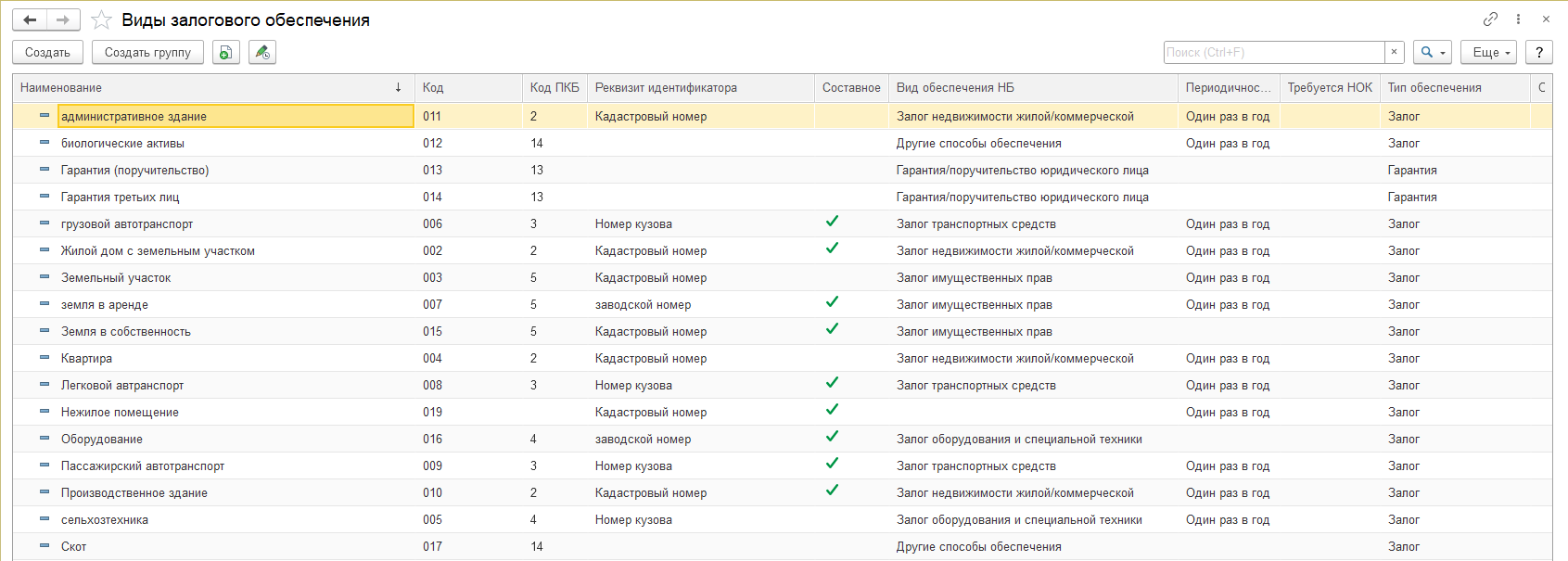Click the row icon beside Квартира
The height and width of the screenshot is (561, 1568).
click(x=45, y=358)
